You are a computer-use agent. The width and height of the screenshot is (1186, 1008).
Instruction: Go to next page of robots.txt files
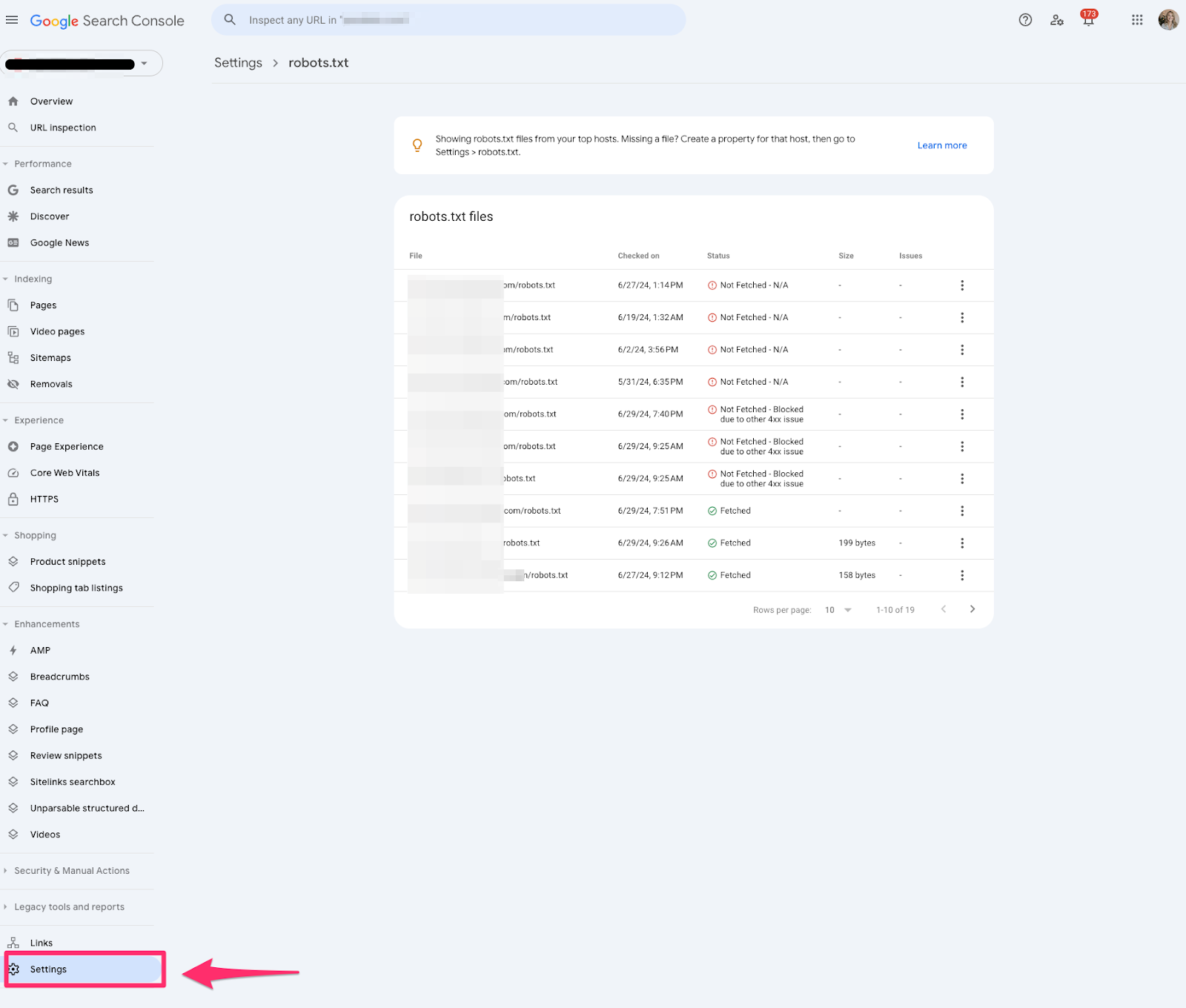[x=973, y=609]
